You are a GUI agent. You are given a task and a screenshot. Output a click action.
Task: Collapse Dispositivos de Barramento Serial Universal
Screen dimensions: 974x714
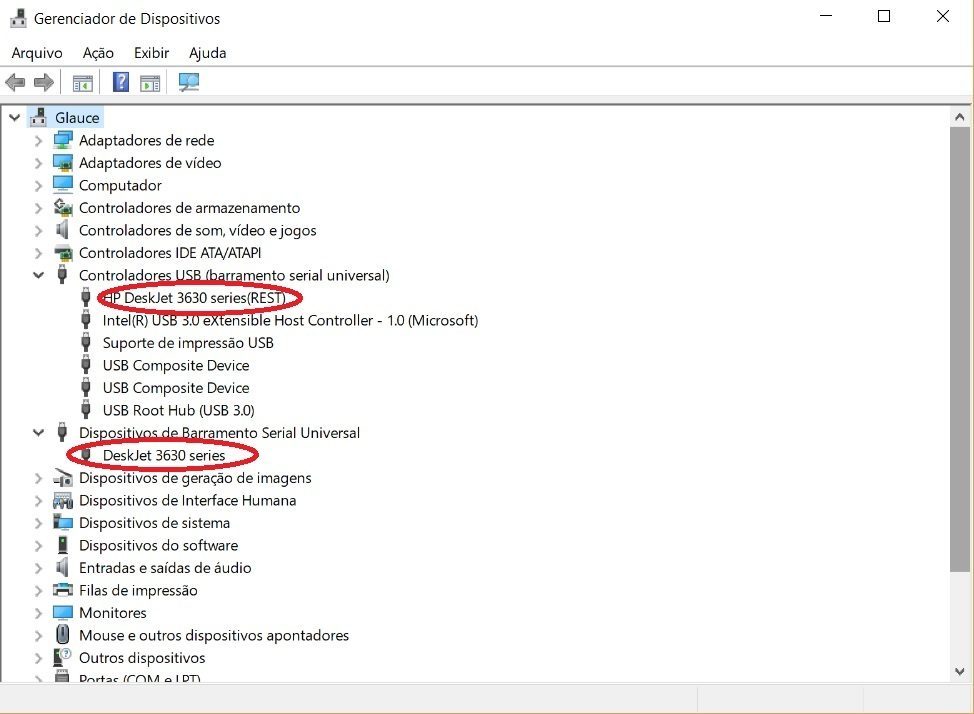(x=38, y=433)
